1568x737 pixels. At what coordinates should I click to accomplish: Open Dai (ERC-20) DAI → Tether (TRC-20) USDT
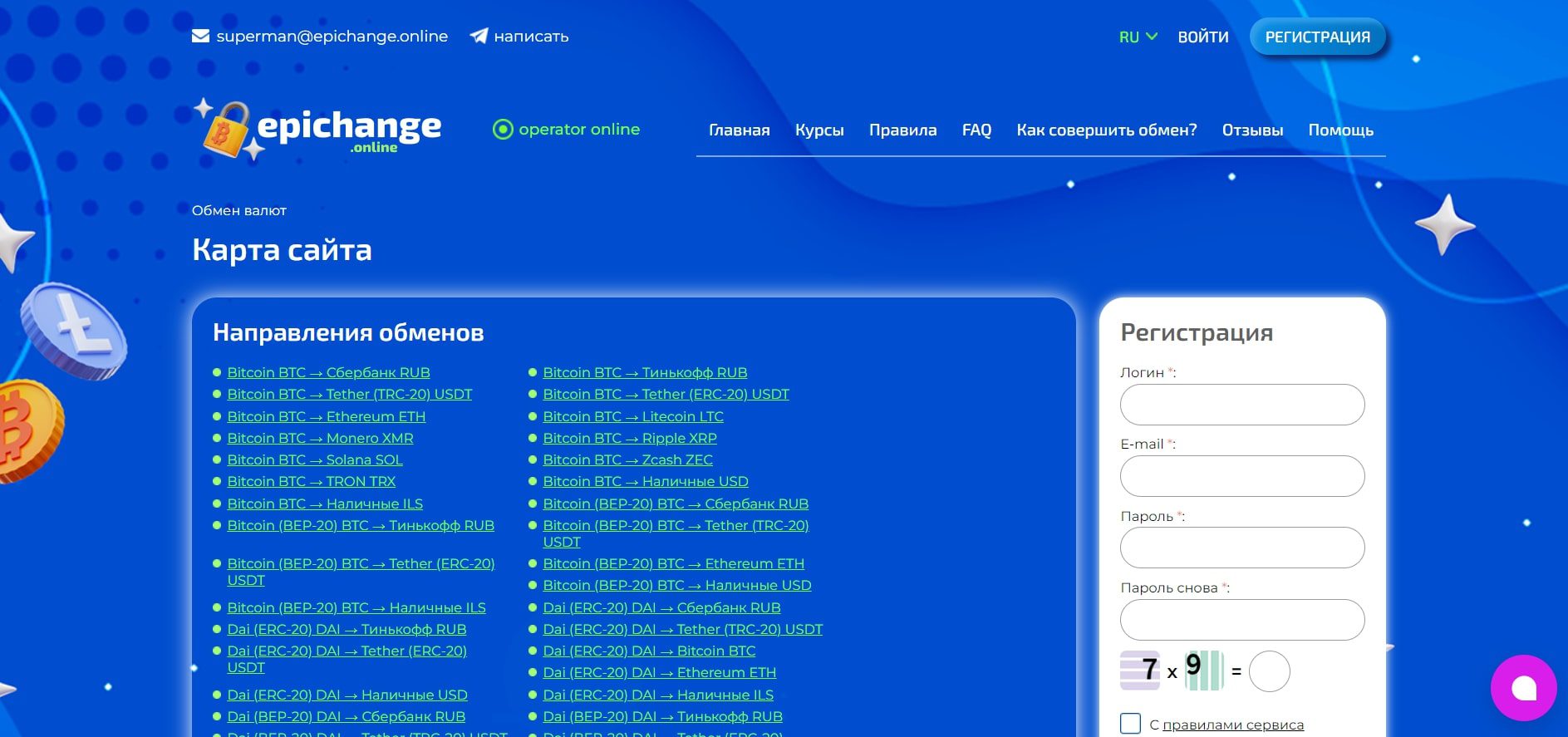[x=682, y=629]
